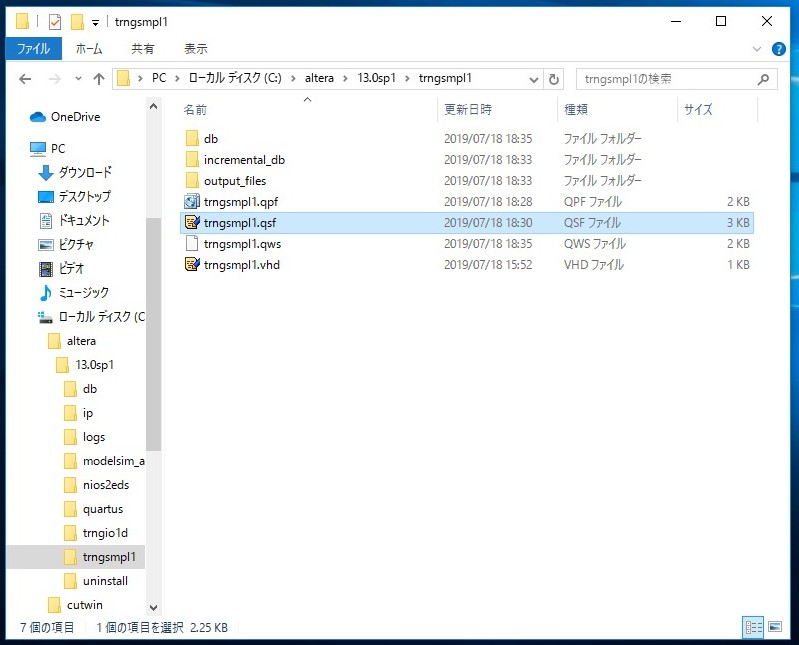Select logs folder in navigation tree

coord(85,437)
